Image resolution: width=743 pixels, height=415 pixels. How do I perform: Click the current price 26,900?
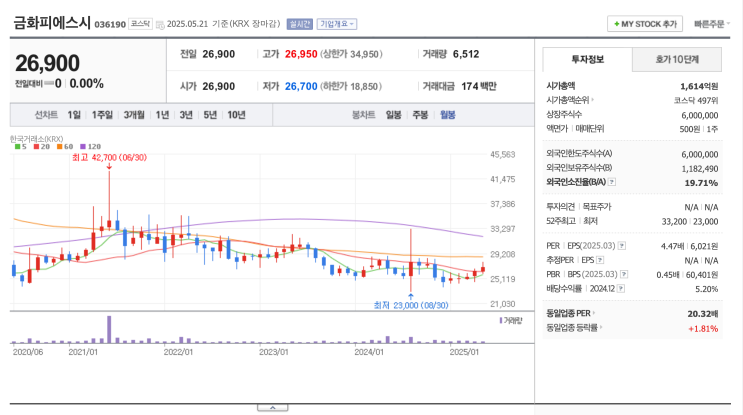[x=47, y=63]
